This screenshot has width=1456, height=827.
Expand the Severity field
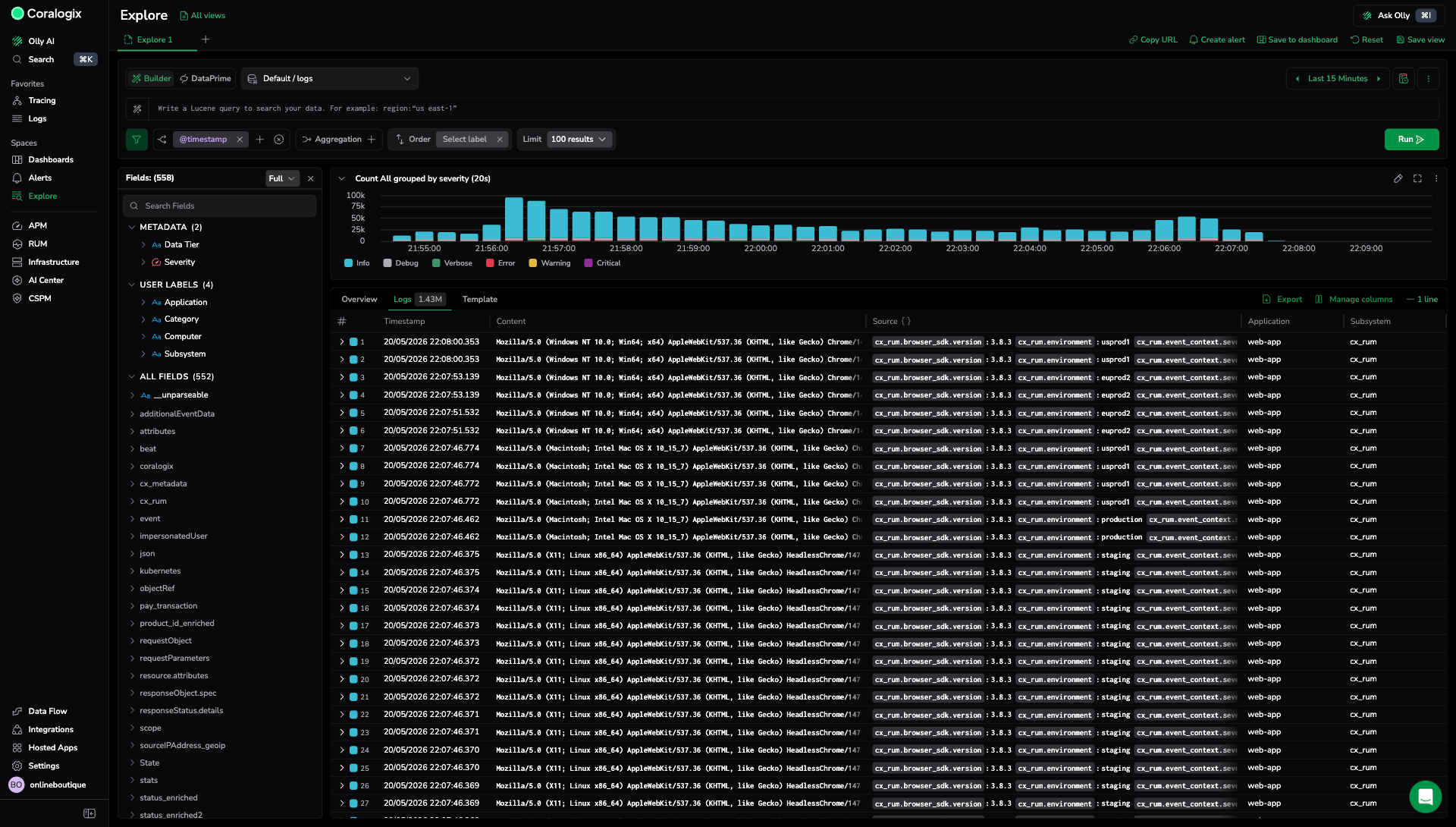coord(143,262)
